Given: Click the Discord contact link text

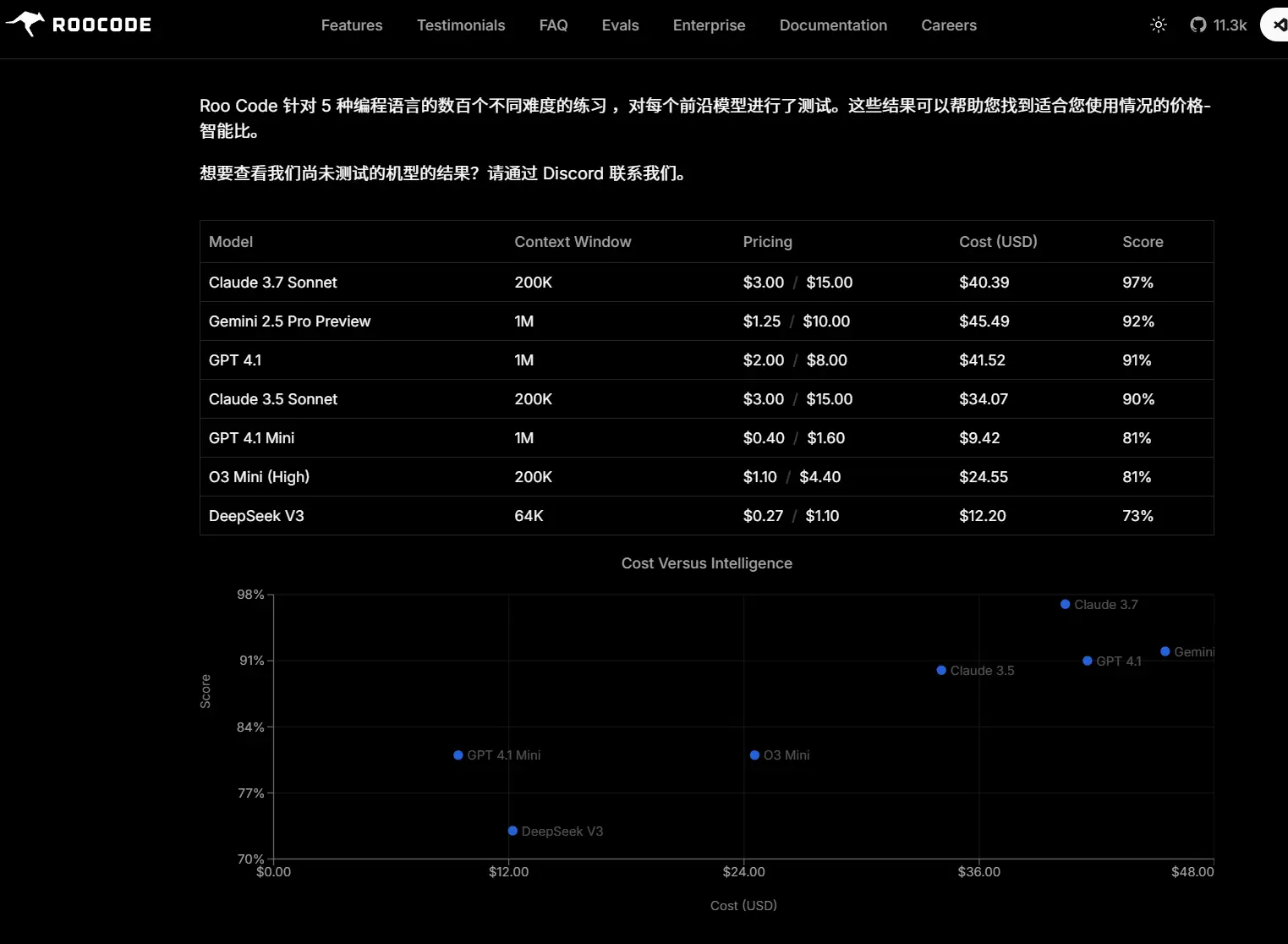Looking at the screenshot, I should [x=573, y=173].
